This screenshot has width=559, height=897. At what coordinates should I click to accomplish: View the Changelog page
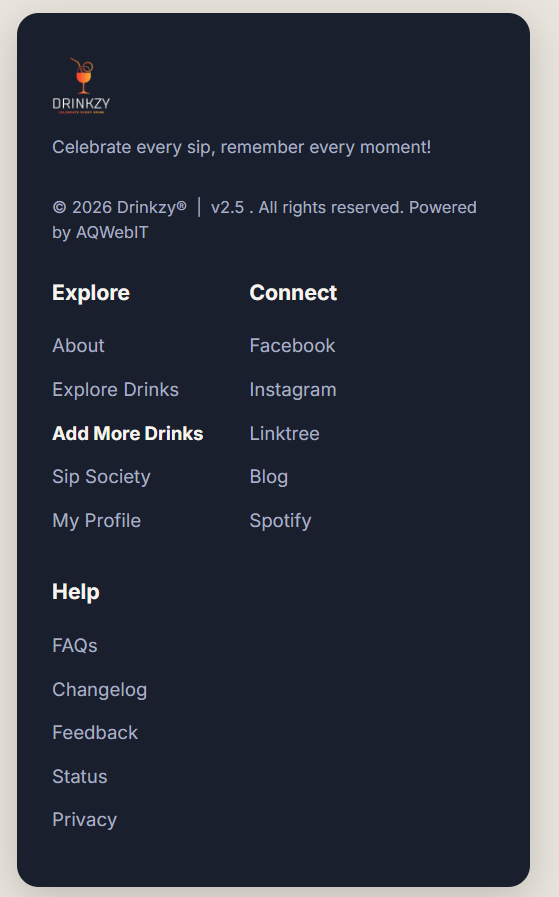point(100,689)
